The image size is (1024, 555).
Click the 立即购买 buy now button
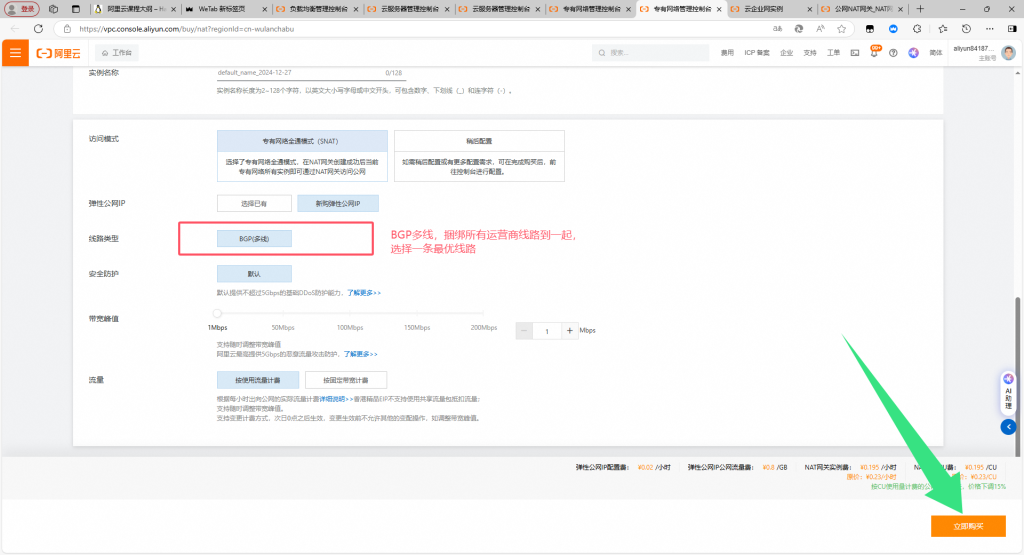[x=967, y=526]
